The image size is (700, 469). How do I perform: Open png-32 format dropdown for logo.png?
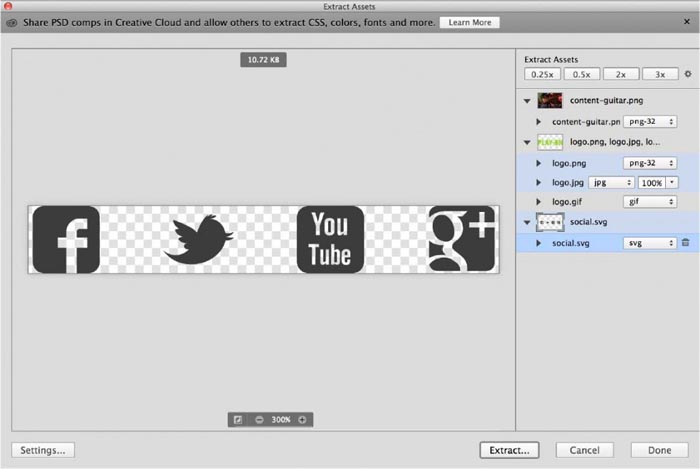[650, 163]
